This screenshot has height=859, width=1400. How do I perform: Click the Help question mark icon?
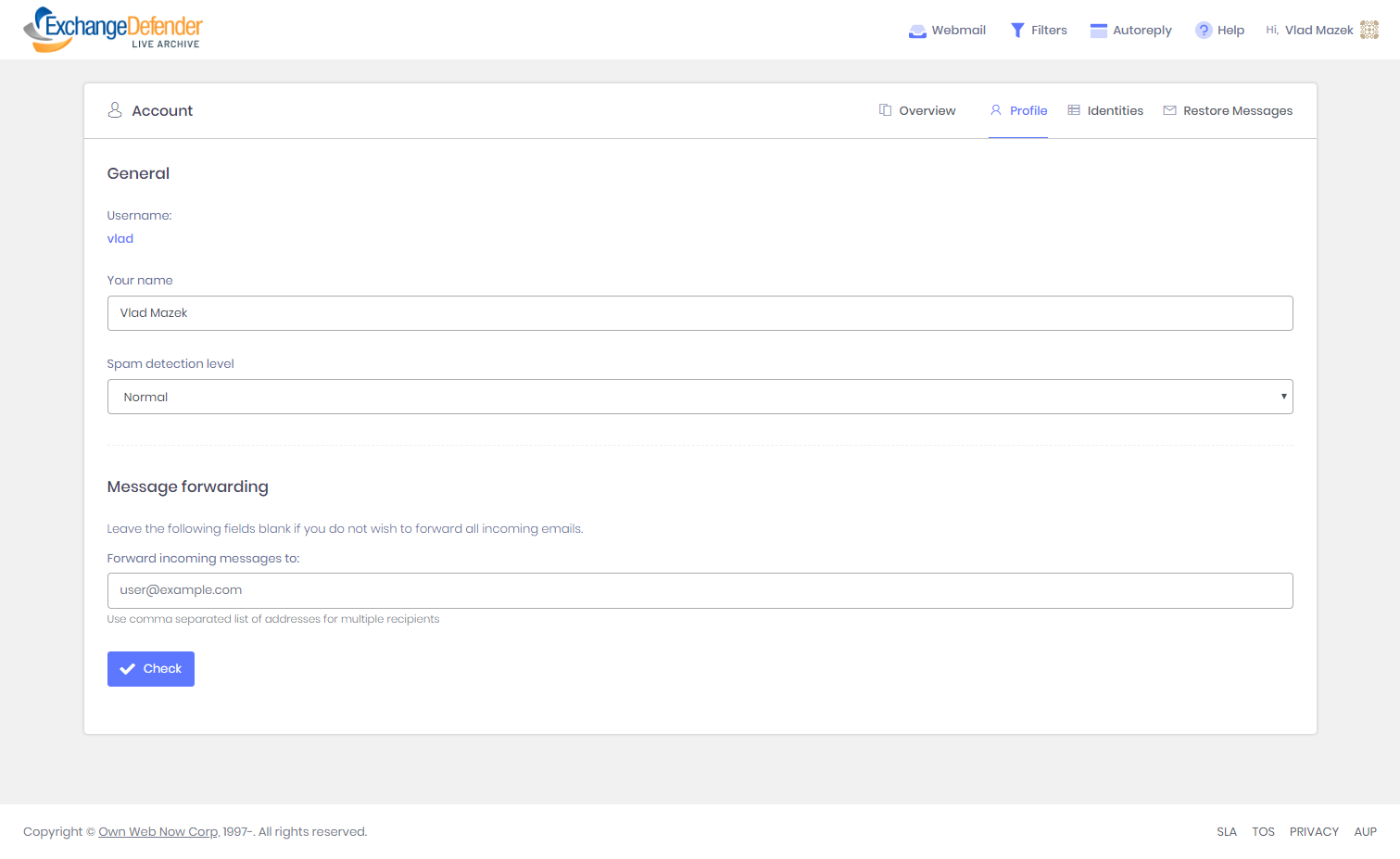[1203, 31]
